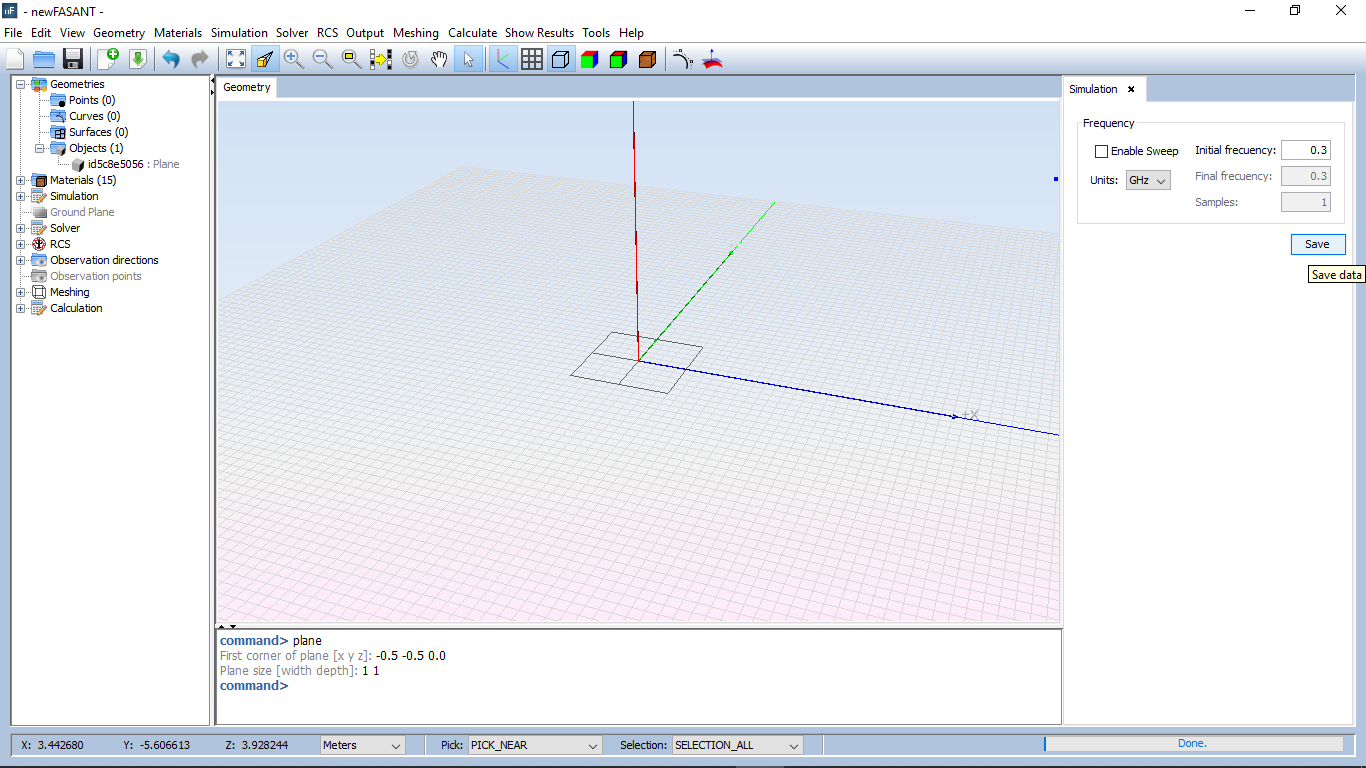The height and width of the screenshot is (768, 1366).
Task: Select the wireframe cube view icon
Action: [561, 59]
